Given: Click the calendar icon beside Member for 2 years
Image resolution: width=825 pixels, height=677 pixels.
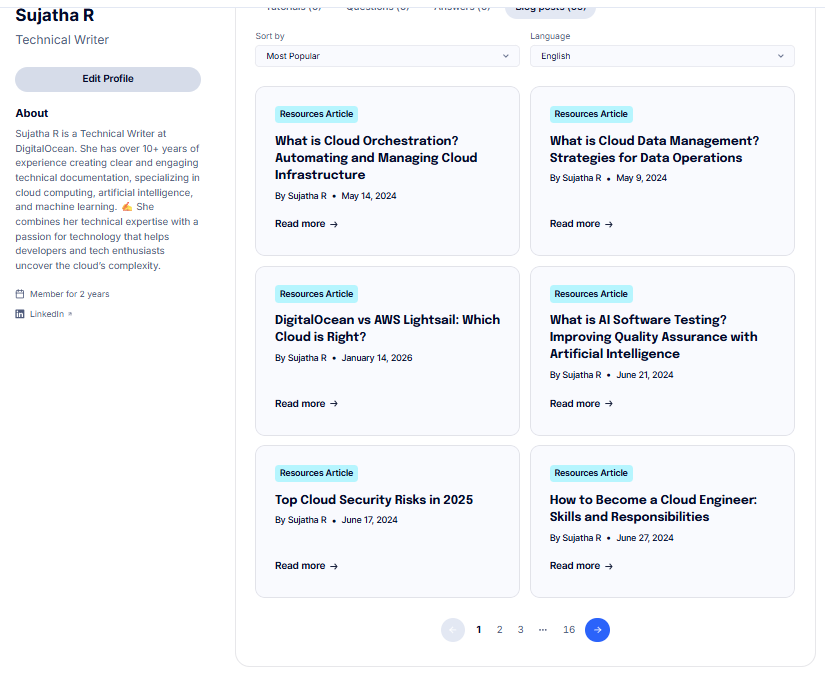Looking at the screenshot, I should click(x=20, y=294).
